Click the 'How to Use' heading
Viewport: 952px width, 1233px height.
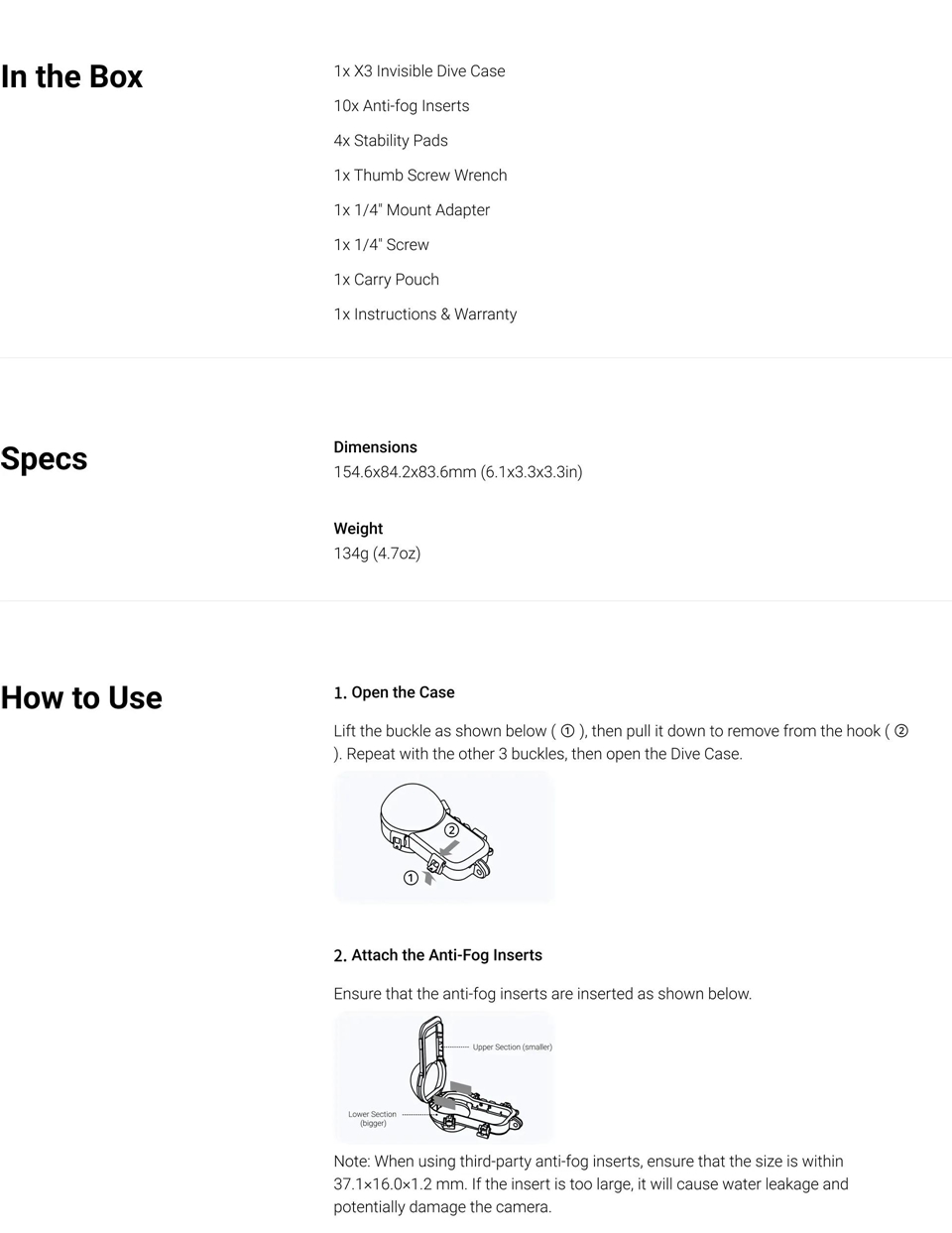(81, 697)
